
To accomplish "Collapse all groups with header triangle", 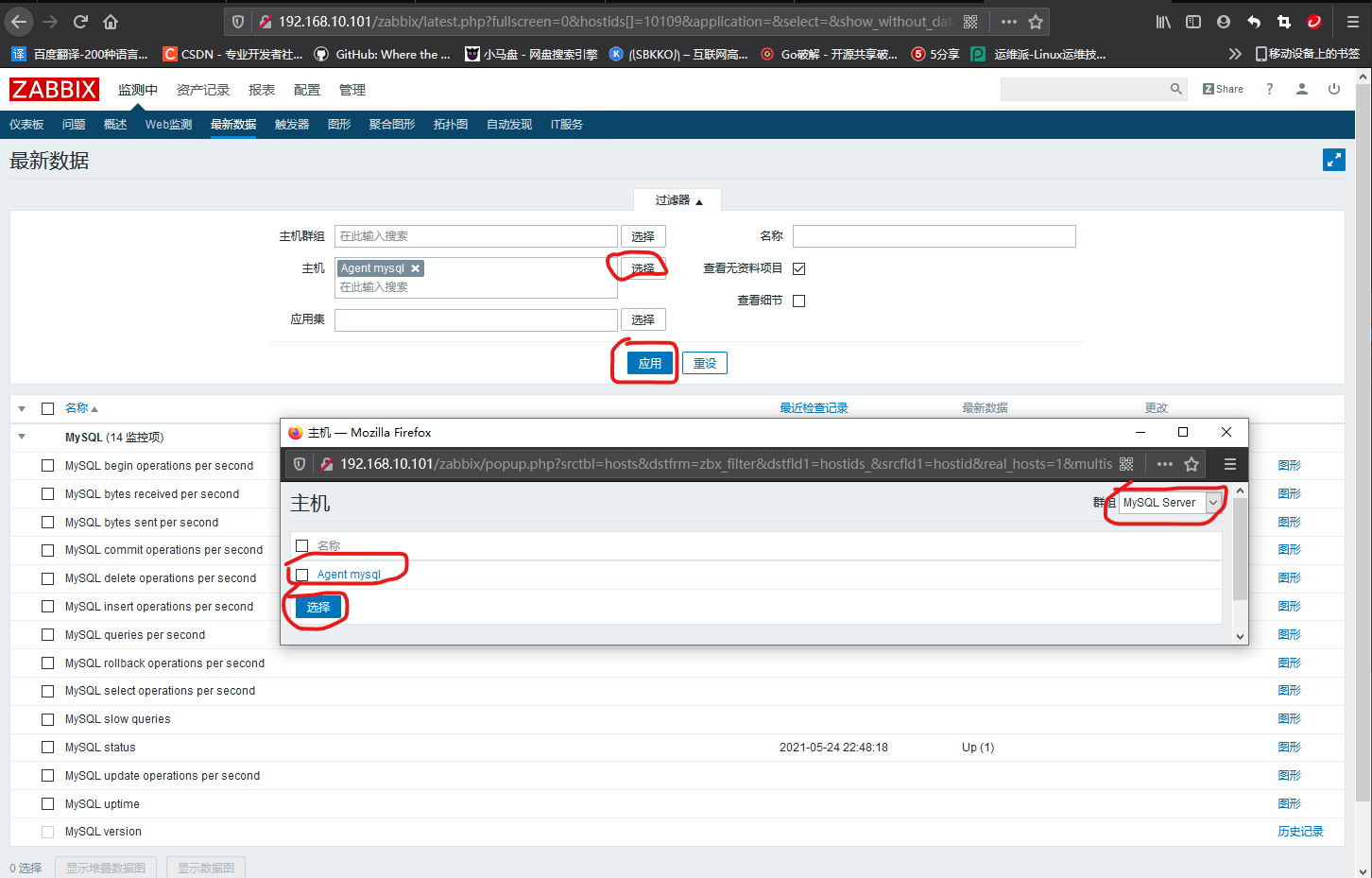I will 22,408.
